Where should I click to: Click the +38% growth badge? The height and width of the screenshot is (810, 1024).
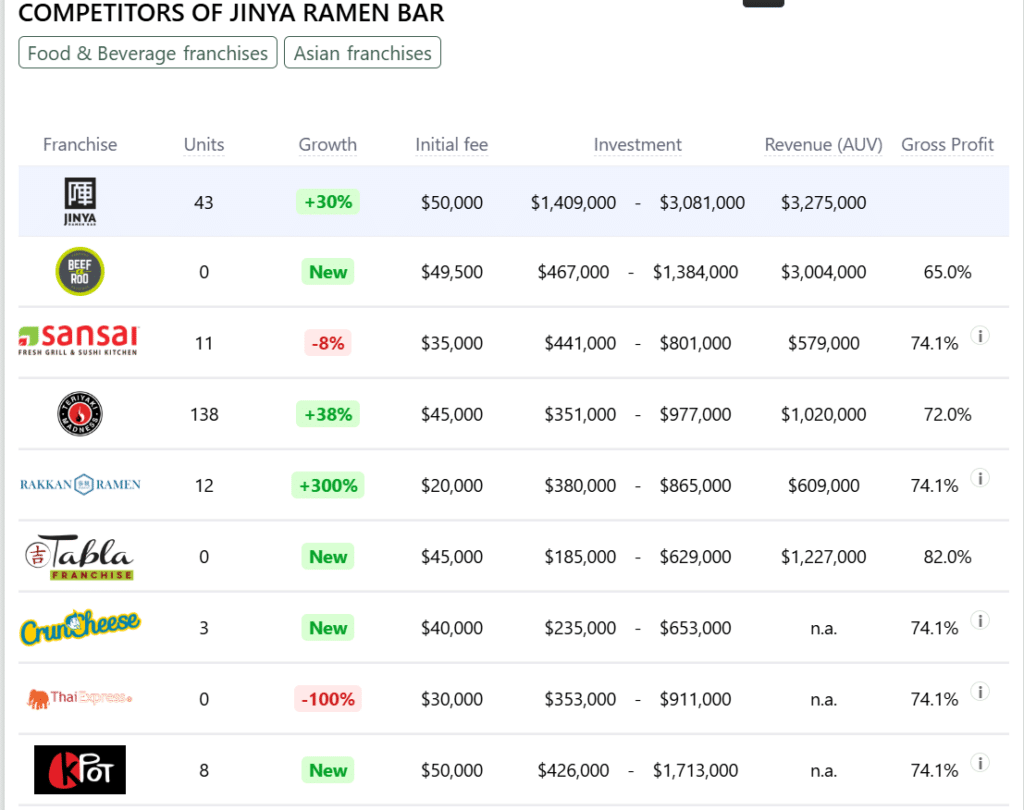[x=328, y=414]
